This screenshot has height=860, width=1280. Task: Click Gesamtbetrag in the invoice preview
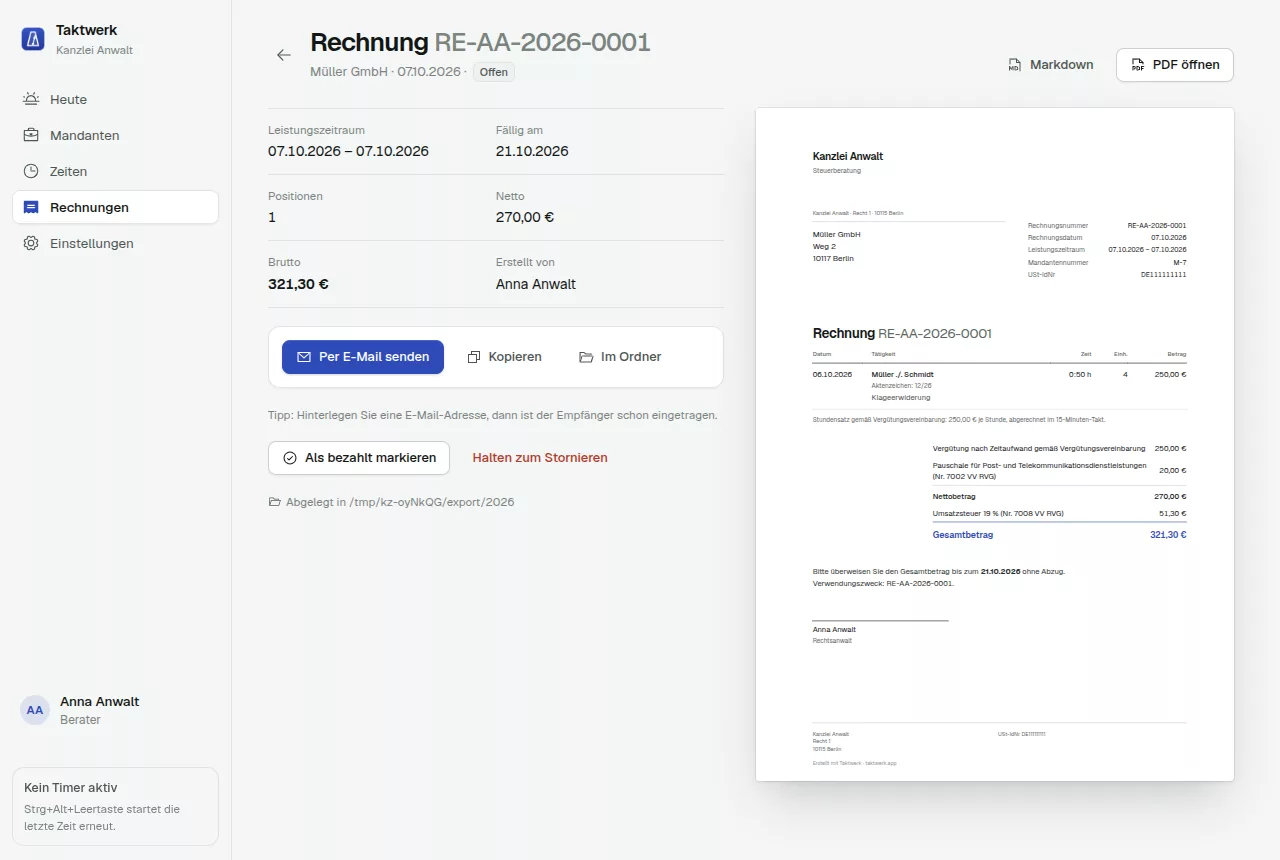click(x=963, y=535)
